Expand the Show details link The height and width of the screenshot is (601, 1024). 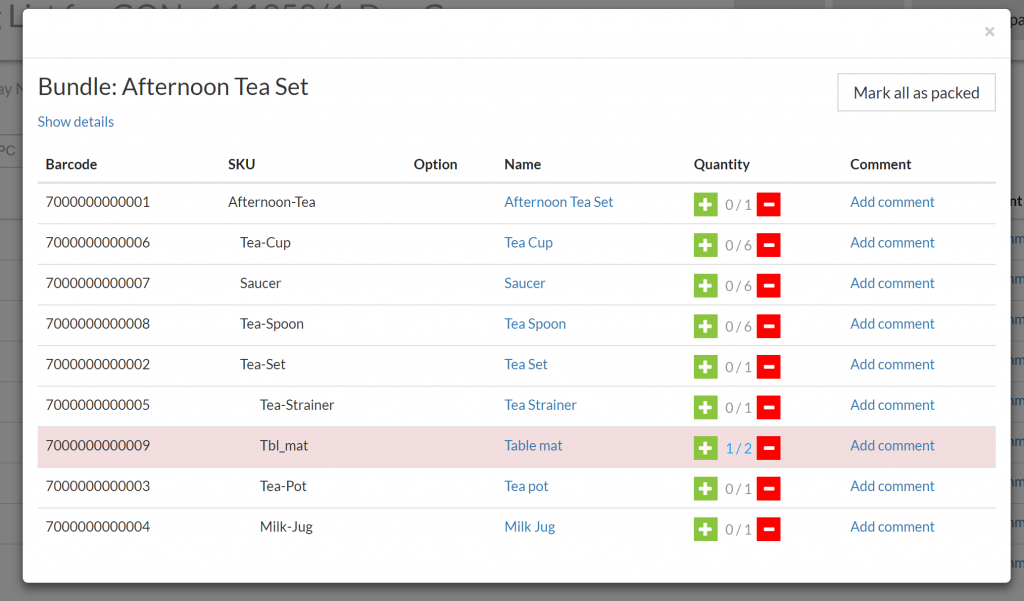[x=76, y=122]
